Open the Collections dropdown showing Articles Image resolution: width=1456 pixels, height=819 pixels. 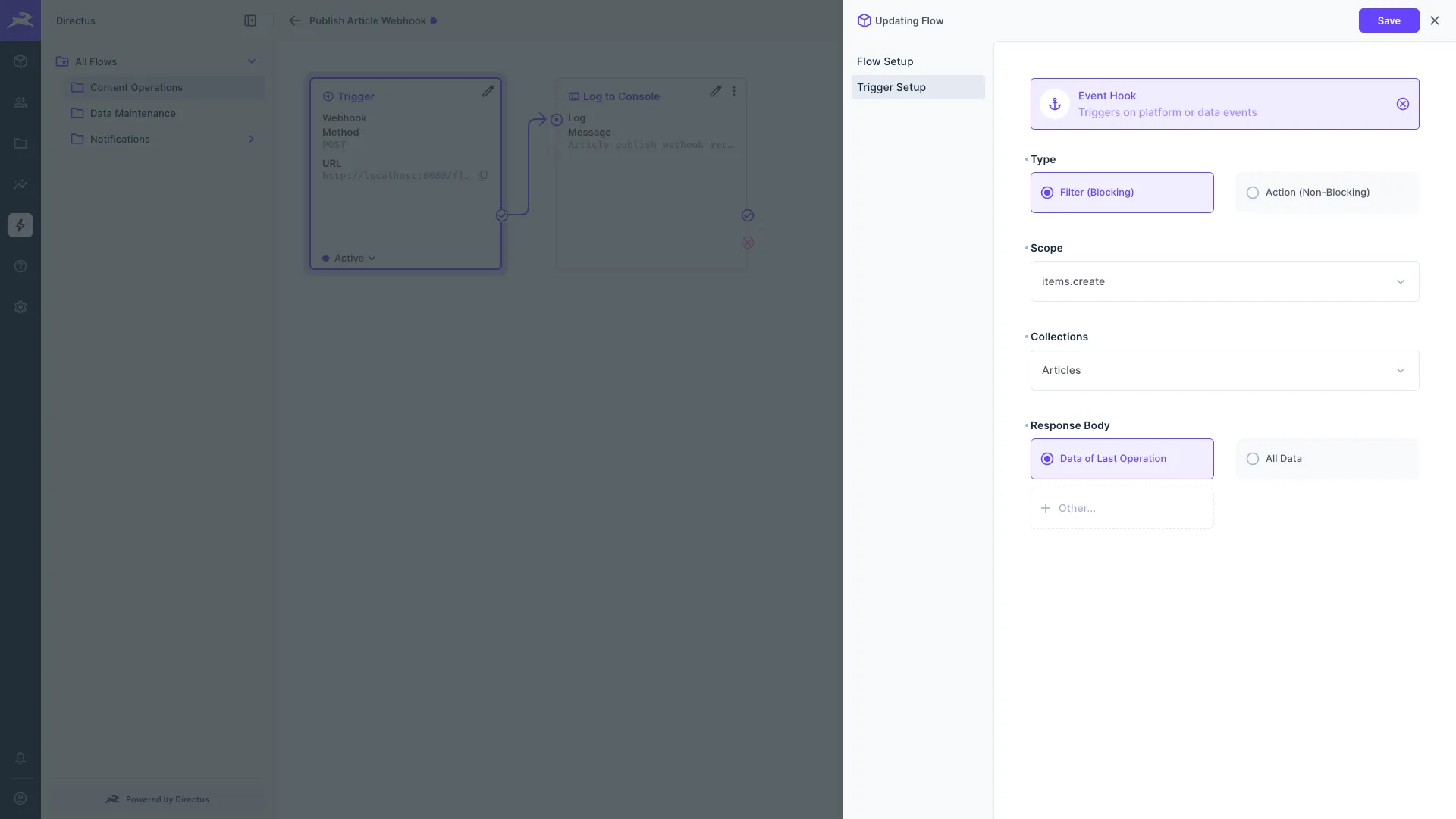[1225, 370]
